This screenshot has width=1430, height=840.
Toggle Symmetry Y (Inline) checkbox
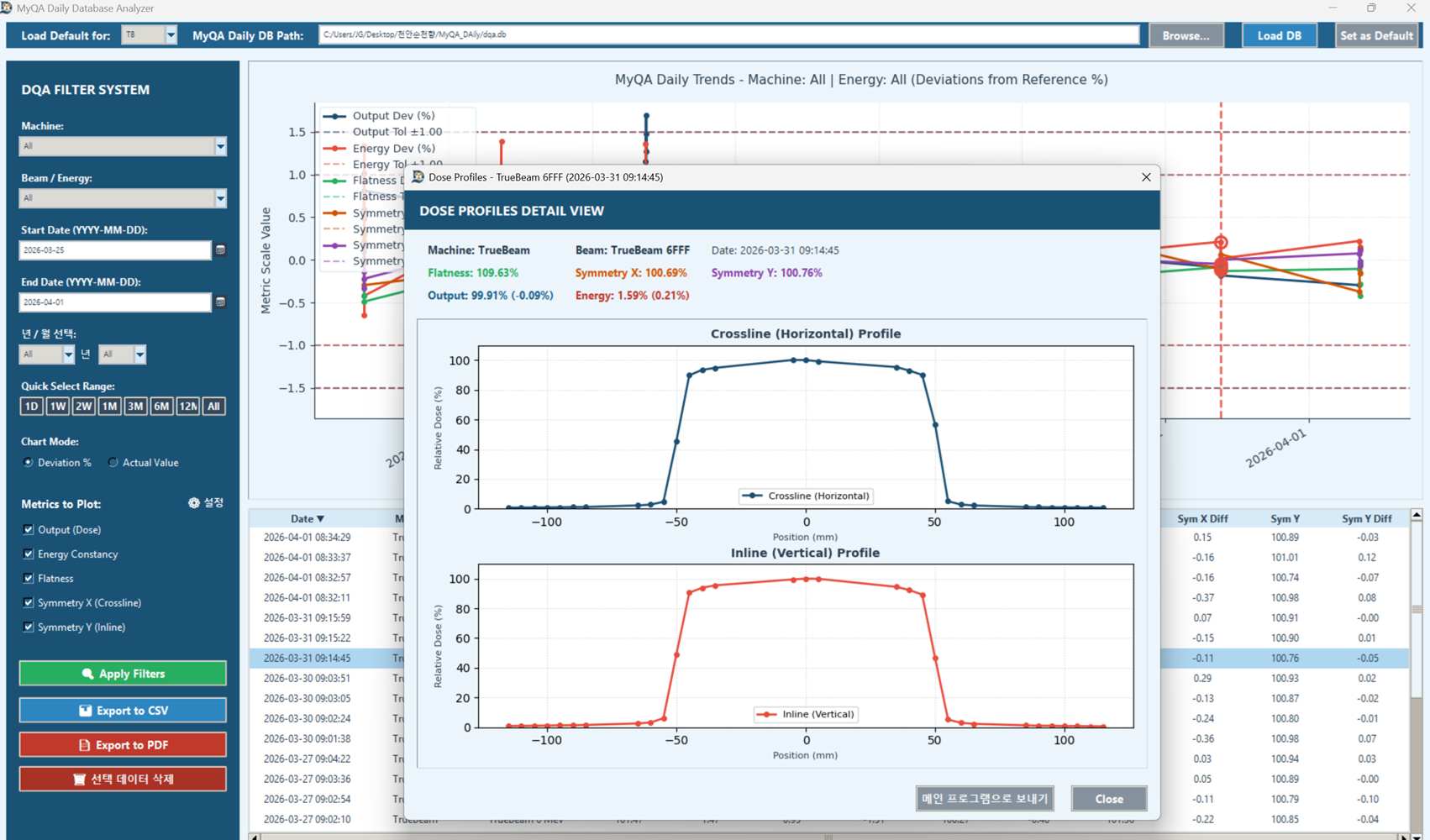tap(29, 627)
